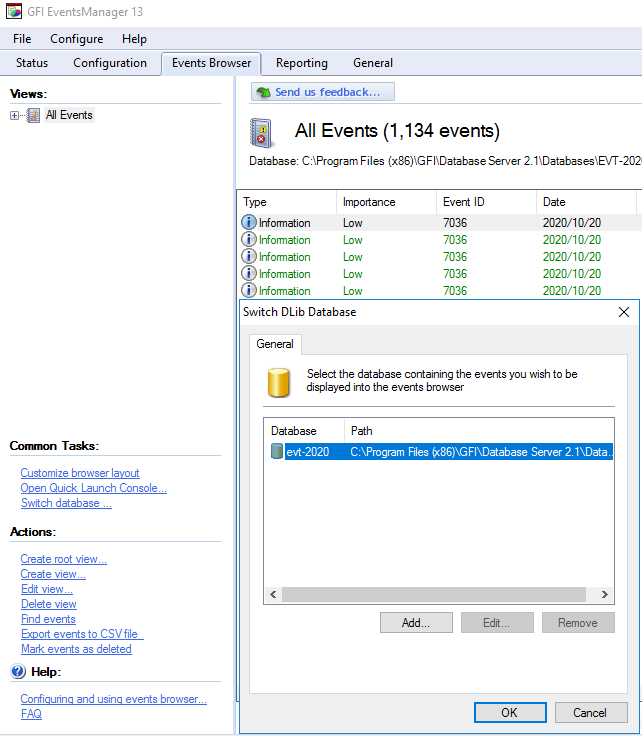Click the Edit... button in dialog
Screen dimensions: 642x736
click(x=497, y=622)
